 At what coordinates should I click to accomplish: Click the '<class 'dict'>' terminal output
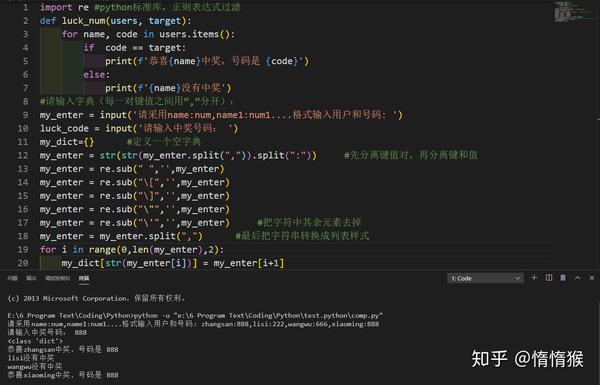tap(35, 341)
